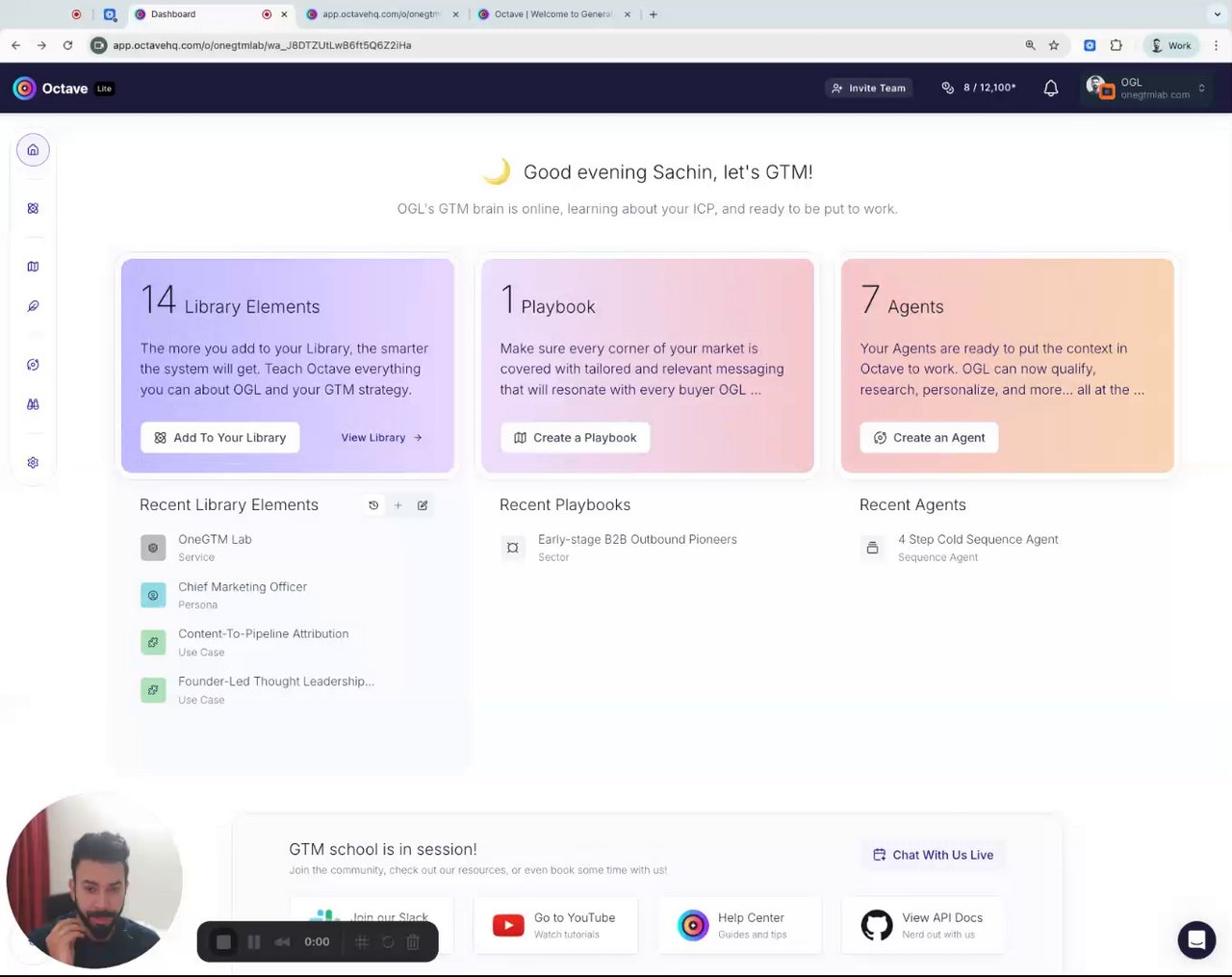Expand the browser tab search dropdown
The image size is (1232, 977).
click(x=1217, y=14)
